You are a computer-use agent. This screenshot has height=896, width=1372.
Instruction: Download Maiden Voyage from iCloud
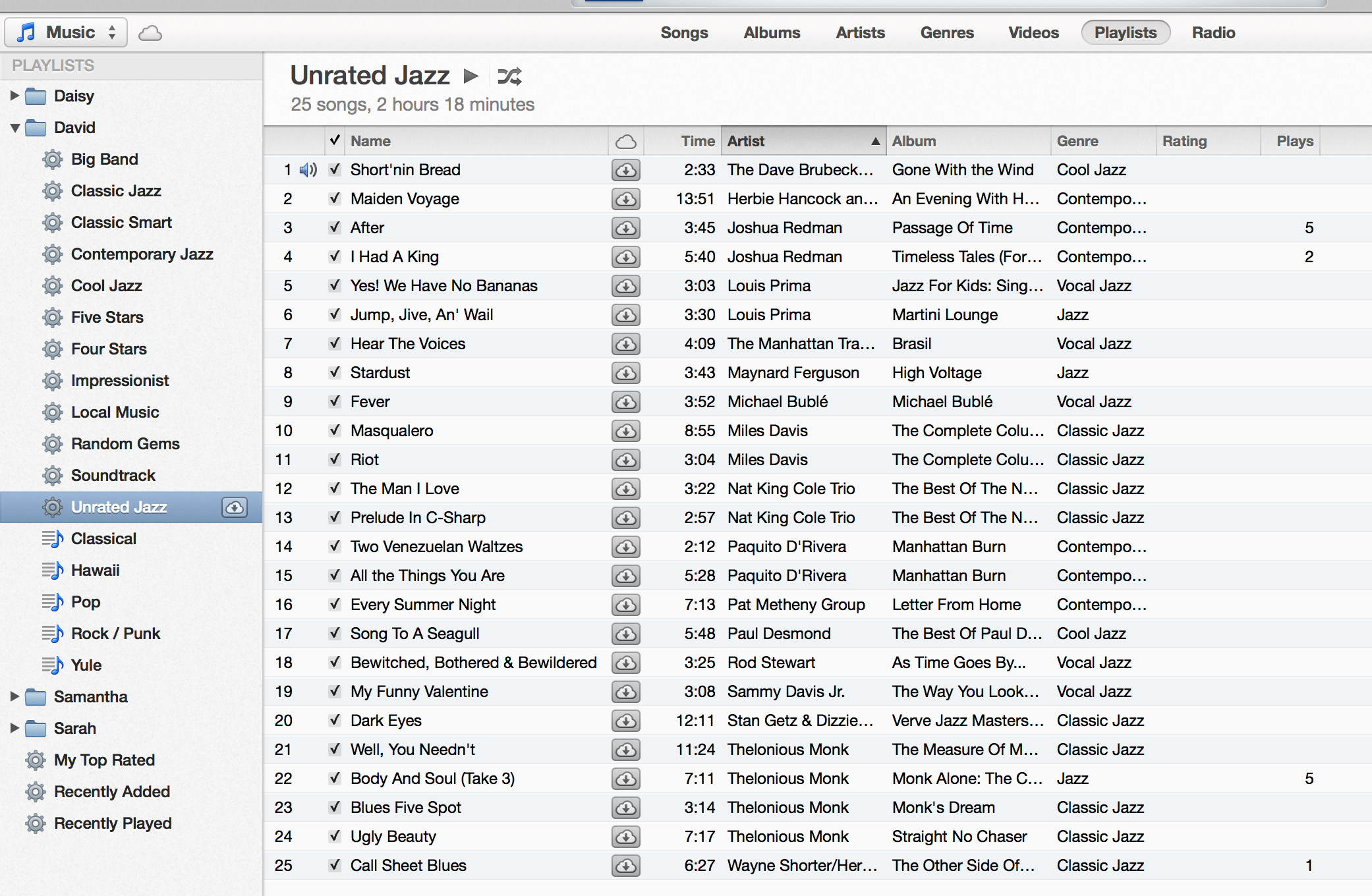[625, 199]
